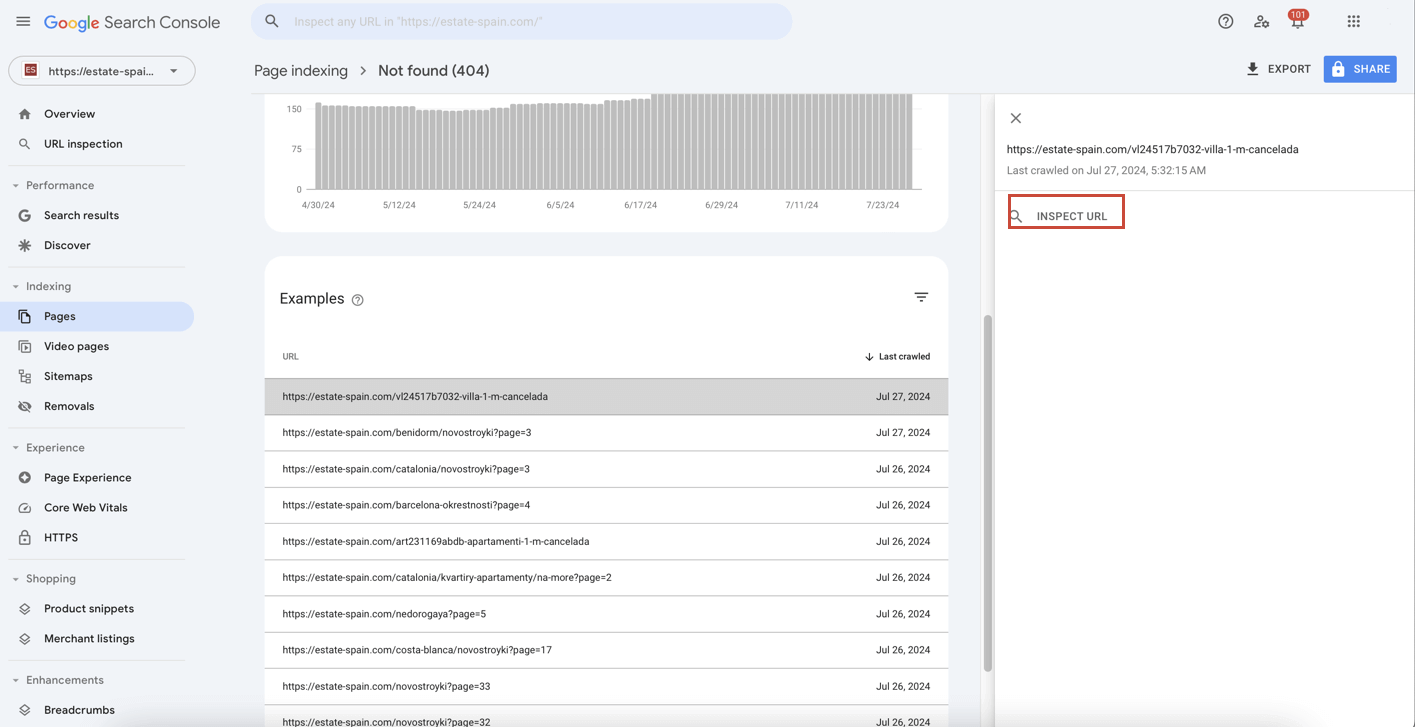Screen dimensions: 1415x727
Task: Collapse the Shopping section in sidebar
Action: tap(13, 578)
